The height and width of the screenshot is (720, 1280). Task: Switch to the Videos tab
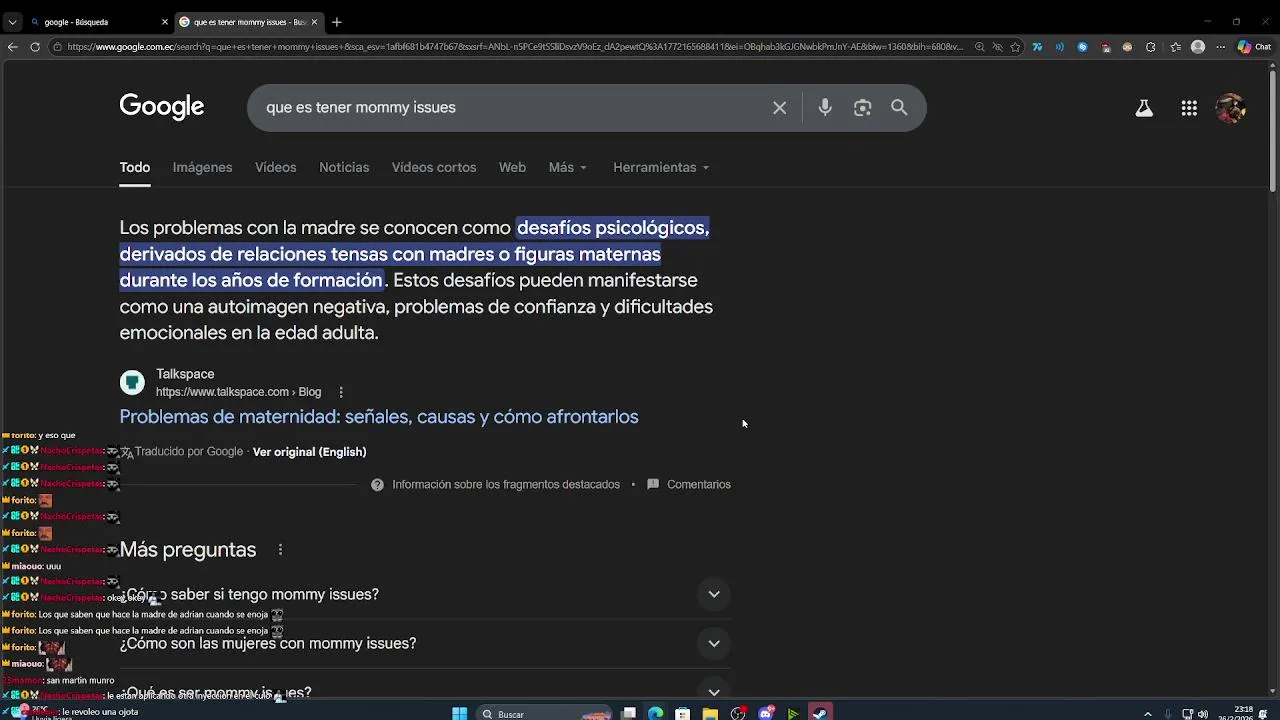coord(275,167)
